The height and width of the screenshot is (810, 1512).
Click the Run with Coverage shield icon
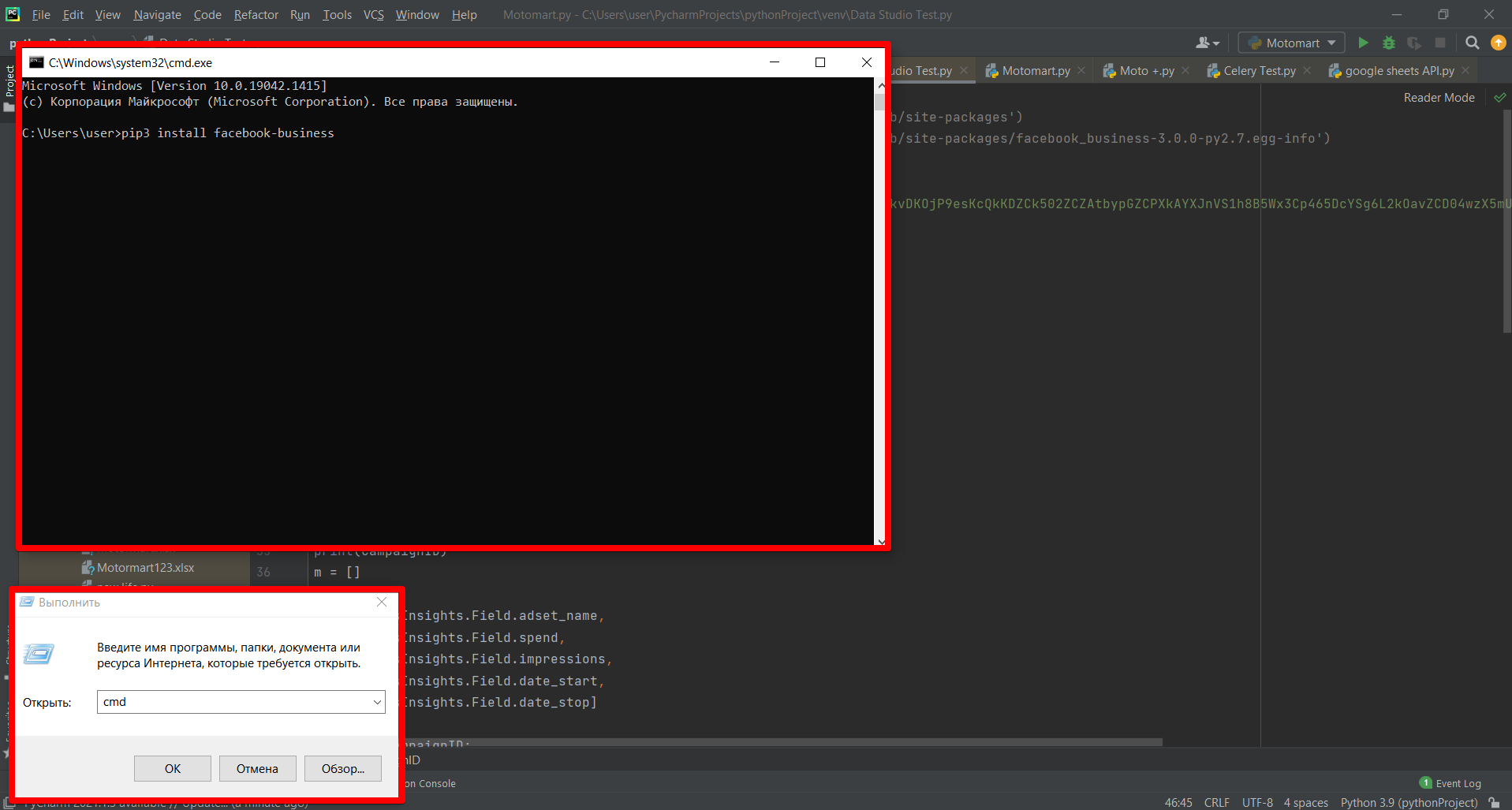pos(1414,43)
